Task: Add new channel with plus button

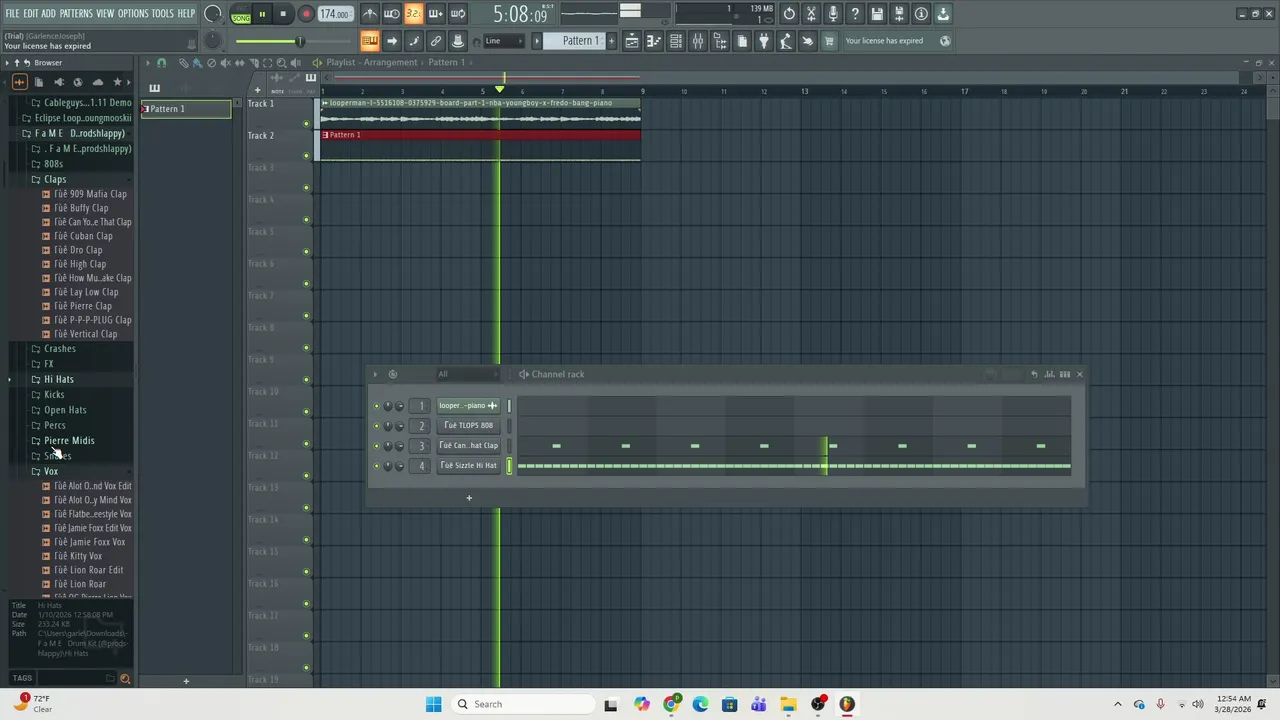Action: click(469, 497)
